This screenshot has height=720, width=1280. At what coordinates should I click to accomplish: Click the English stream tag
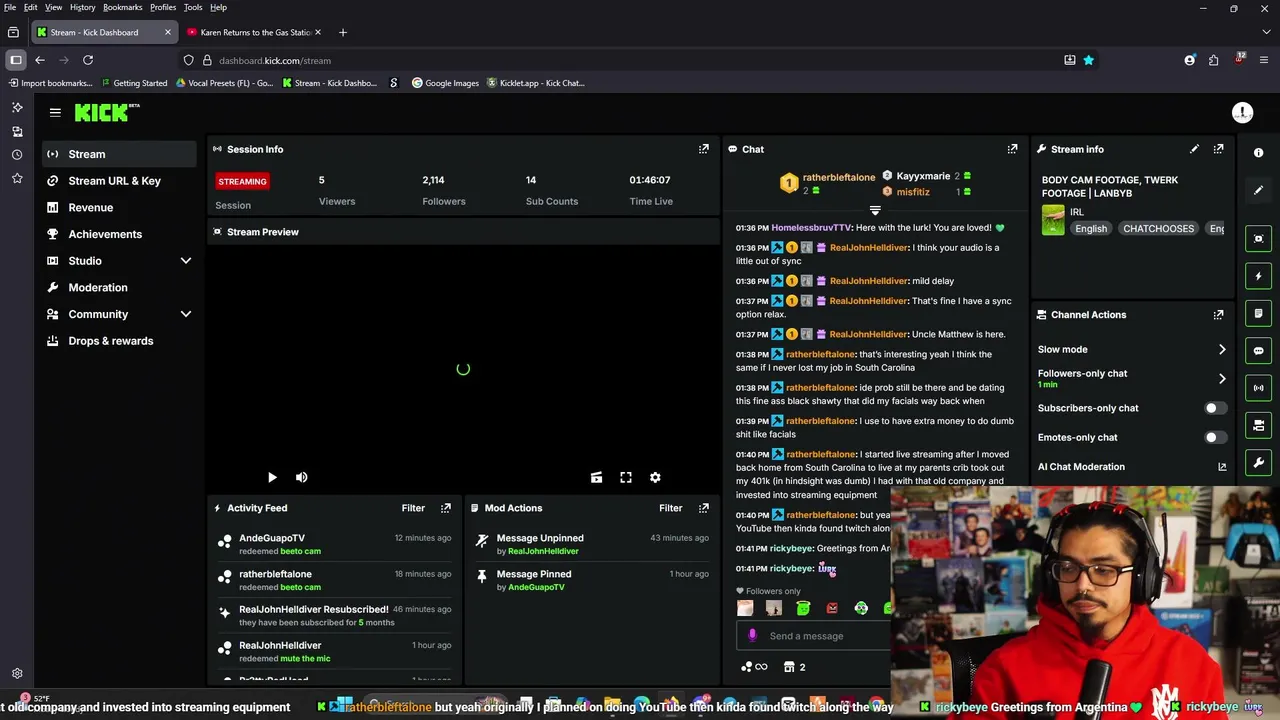pos(1091,229)
